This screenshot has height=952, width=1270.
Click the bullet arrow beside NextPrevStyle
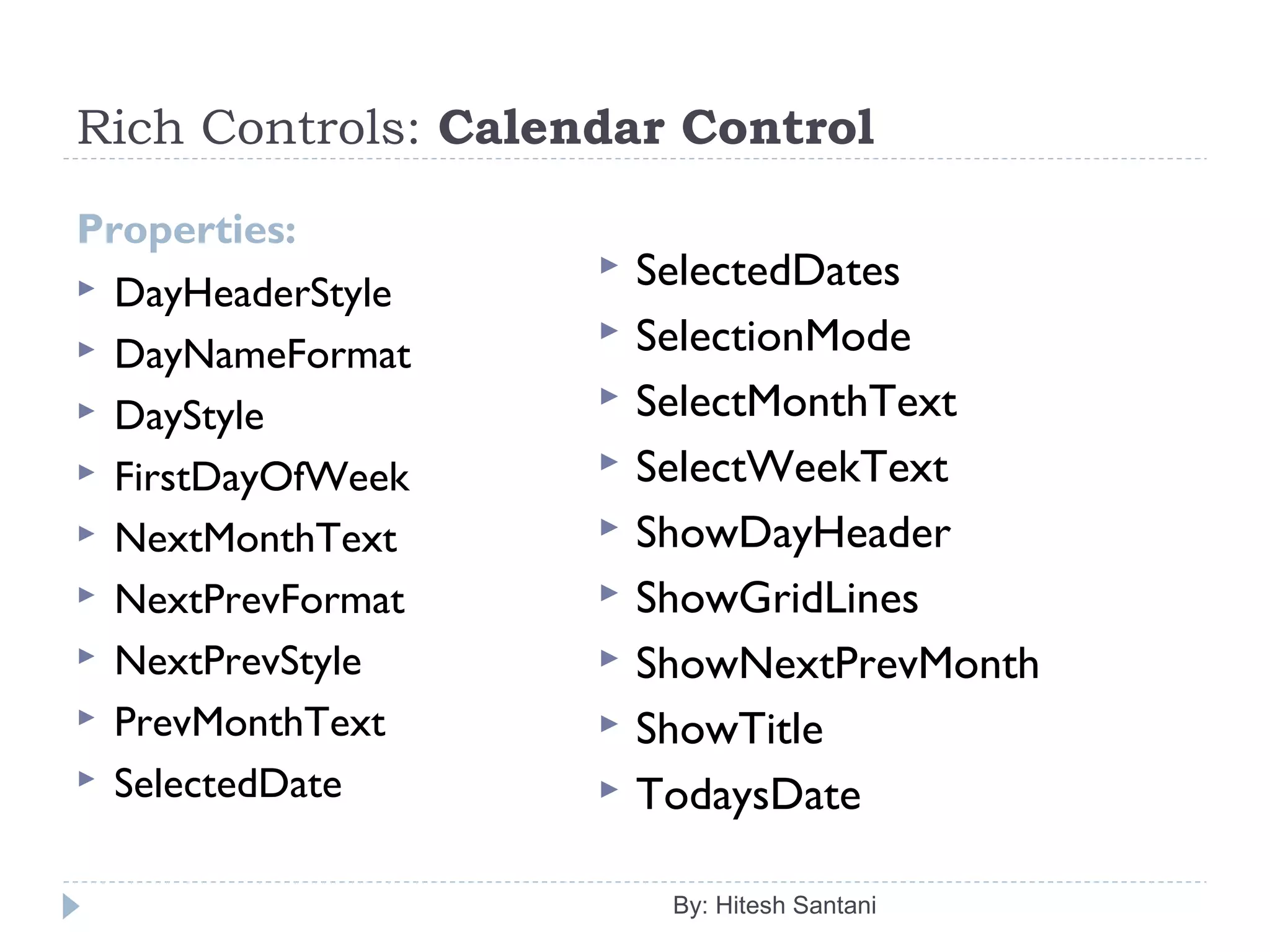87,656
